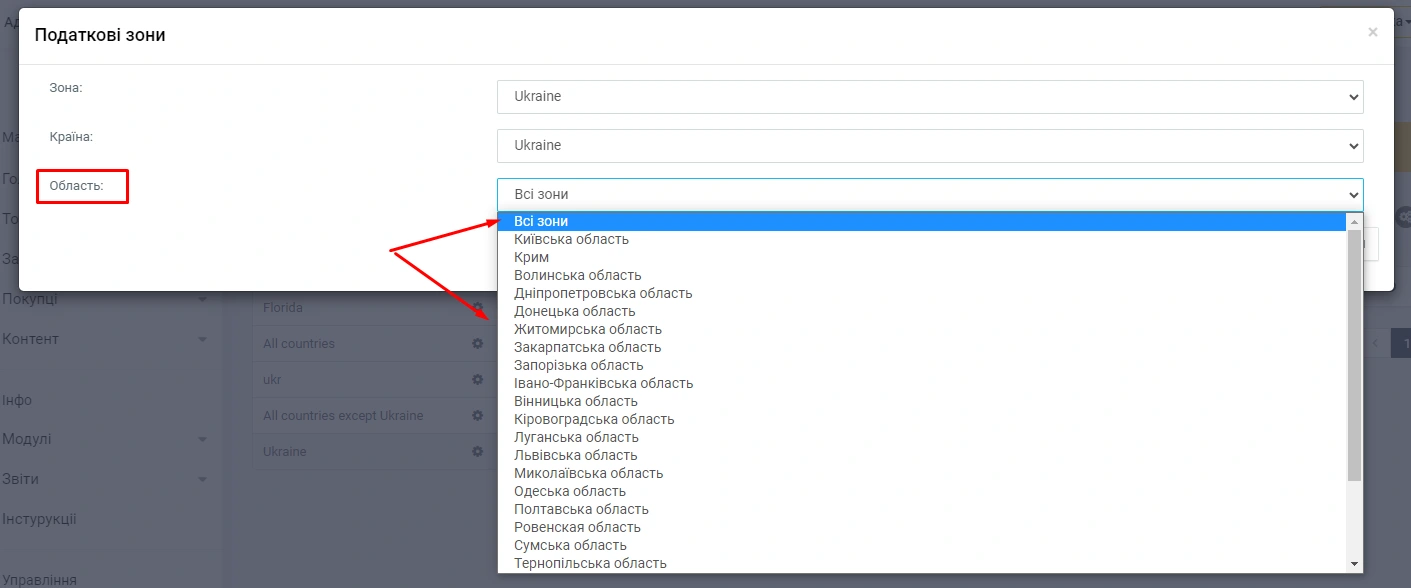The height and width of the screenshot is (588, 1411).
Task: Click gear for All countries except Ukraine
Action: [478, 416]
